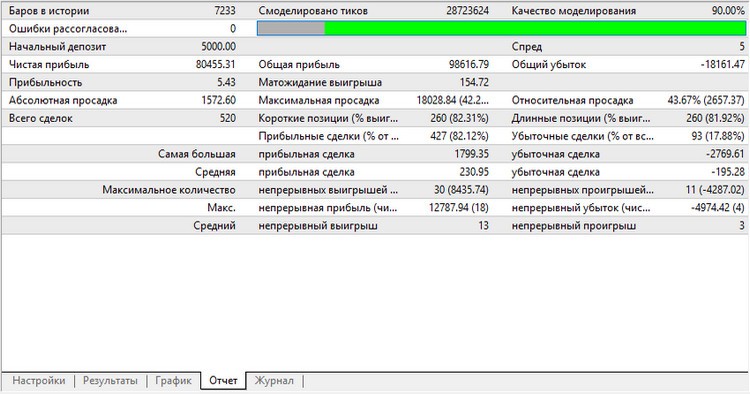Select the 90.00% quality value

coord(728,11)
